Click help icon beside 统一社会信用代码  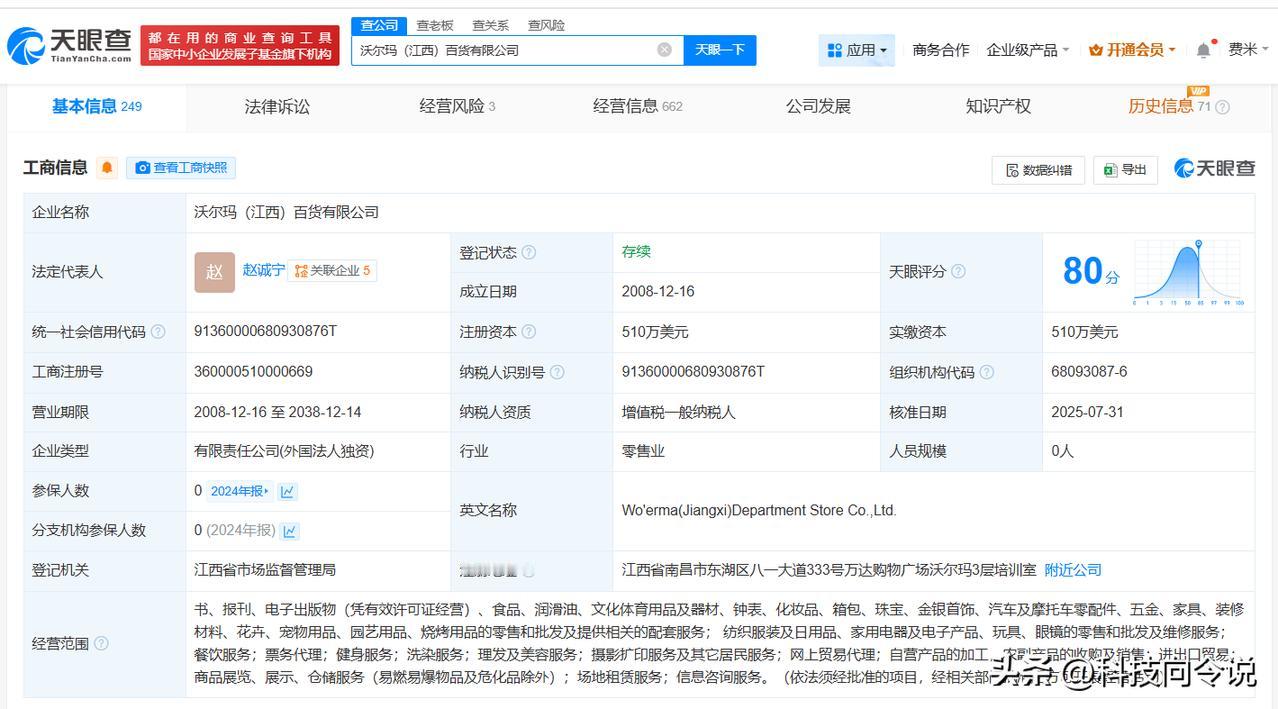point(158,332)
